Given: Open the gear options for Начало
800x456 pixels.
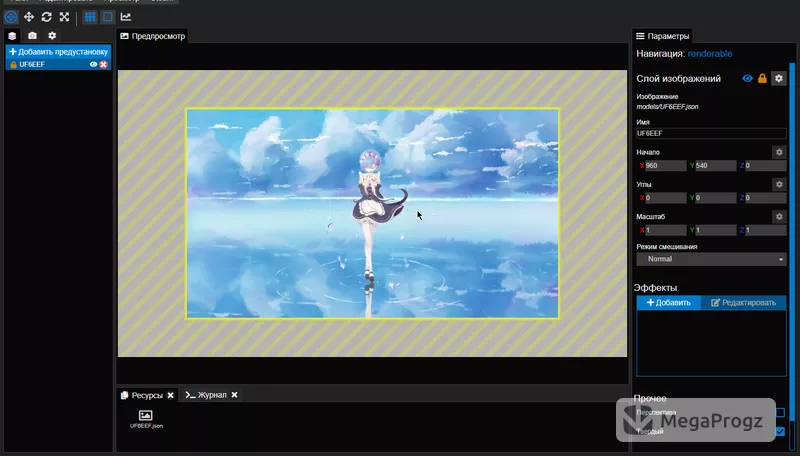Looking at the screenshot, I should pyautogui.click(x=779, y=152).
